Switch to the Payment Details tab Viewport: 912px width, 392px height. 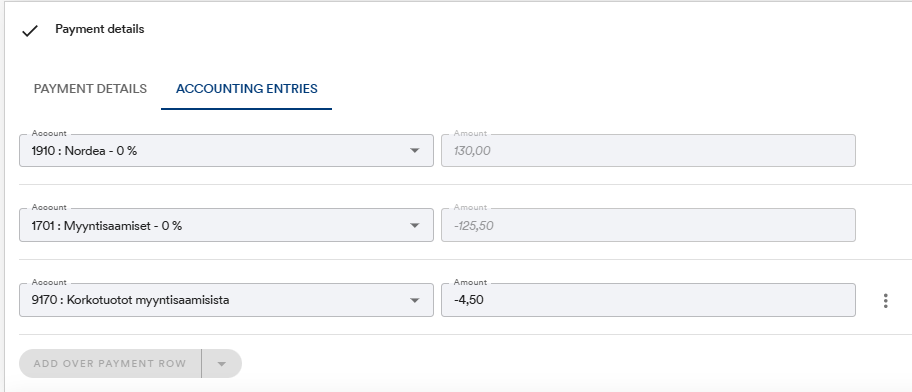90,89
